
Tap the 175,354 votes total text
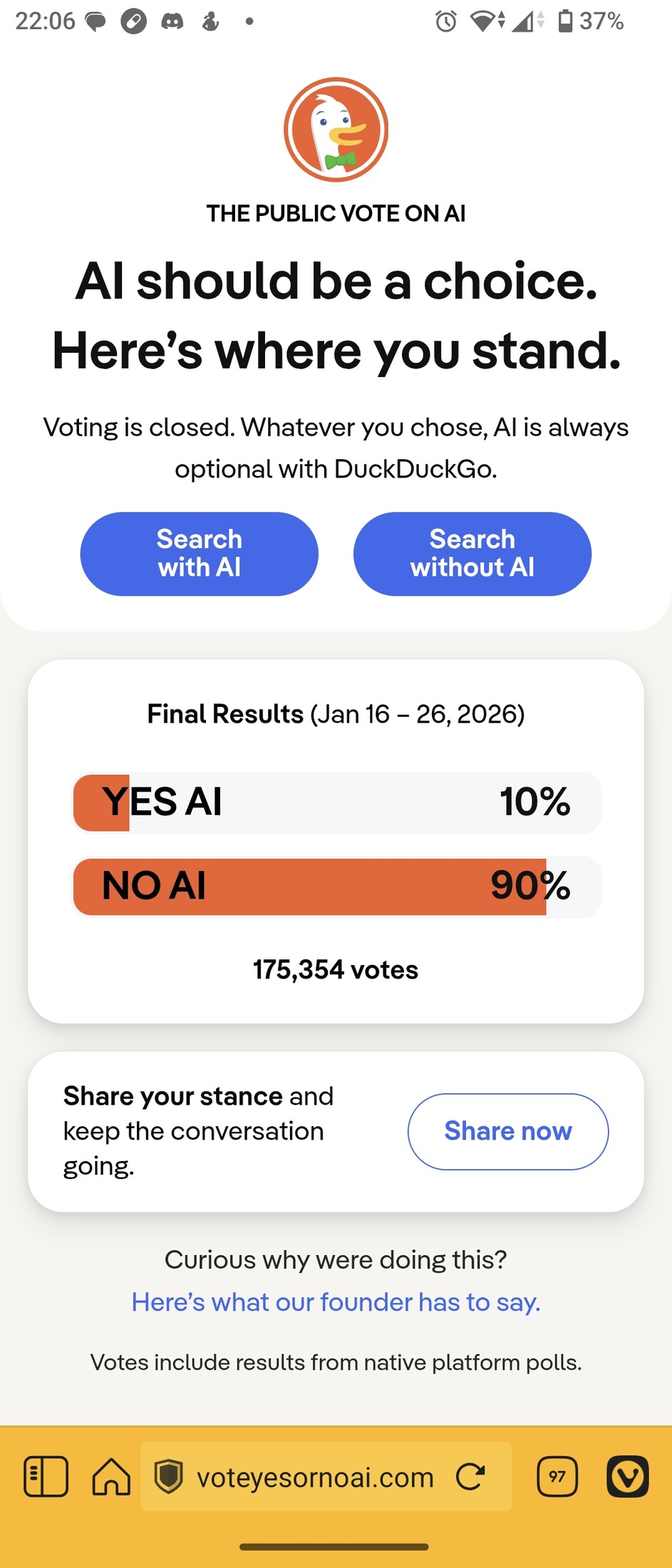tap(336, 970)
